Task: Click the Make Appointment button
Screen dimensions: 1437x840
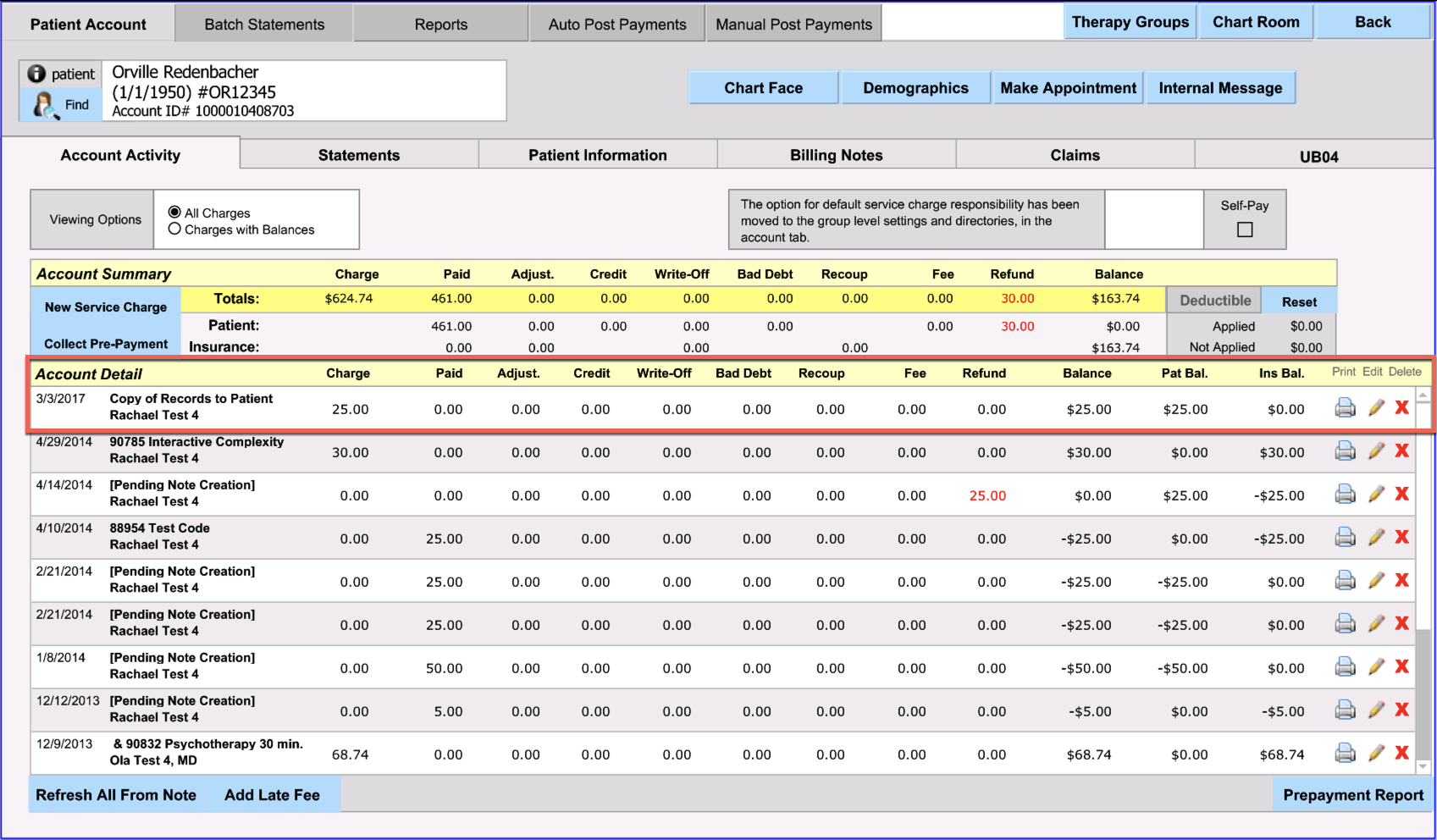Action: tap(1068, 88)
